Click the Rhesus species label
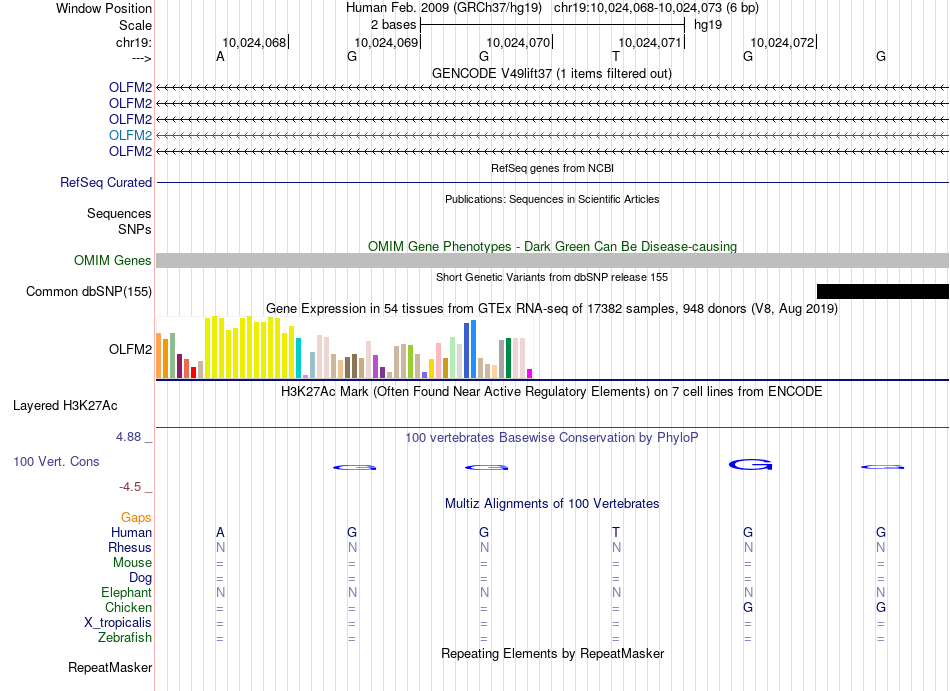Image resolution: width=950 pixels, height=691 pixels. [x=130, y=547]
